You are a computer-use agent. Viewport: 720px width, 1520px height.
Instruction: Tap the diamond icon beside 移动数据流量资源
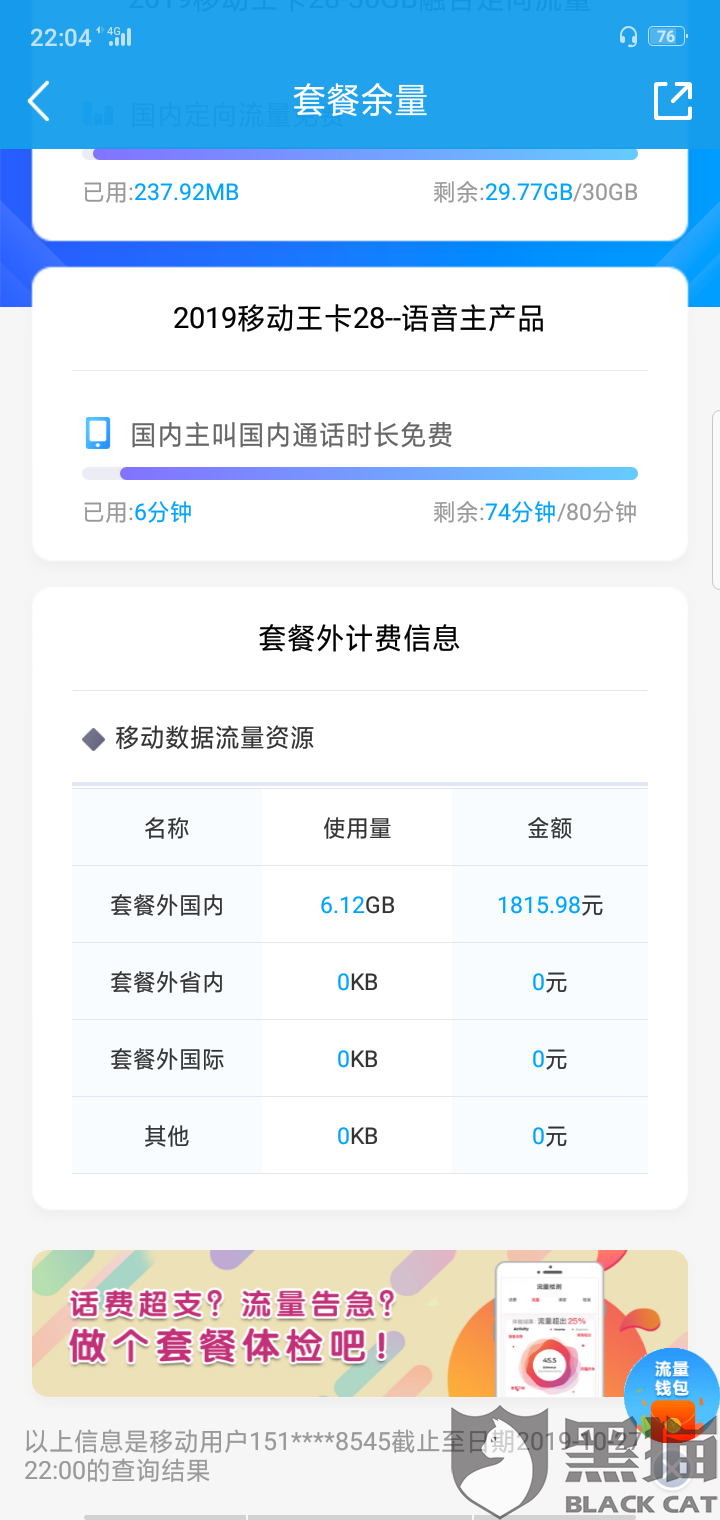click(x=93, y=739)
